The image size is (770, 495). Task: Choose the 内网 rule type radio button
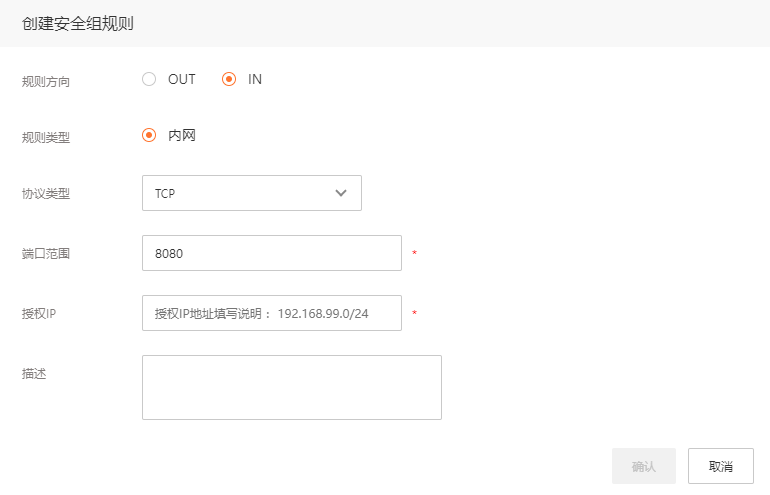click(x=149, y=135)
